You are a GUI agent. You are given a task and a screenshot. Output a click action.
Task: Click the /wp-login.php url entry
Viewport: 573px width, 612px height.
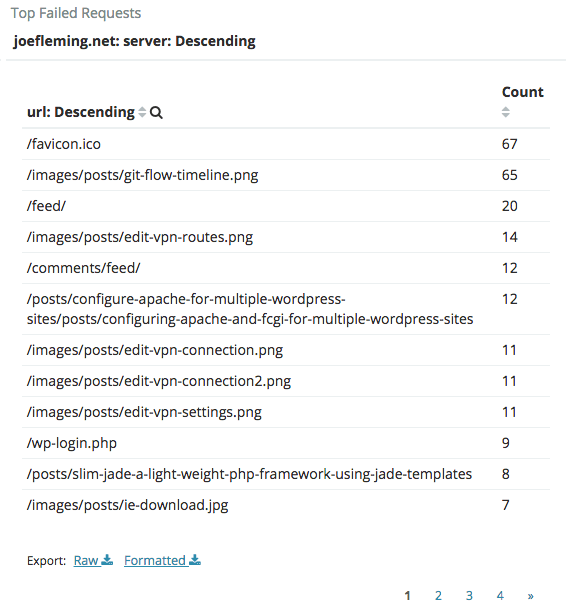point(71,443)
